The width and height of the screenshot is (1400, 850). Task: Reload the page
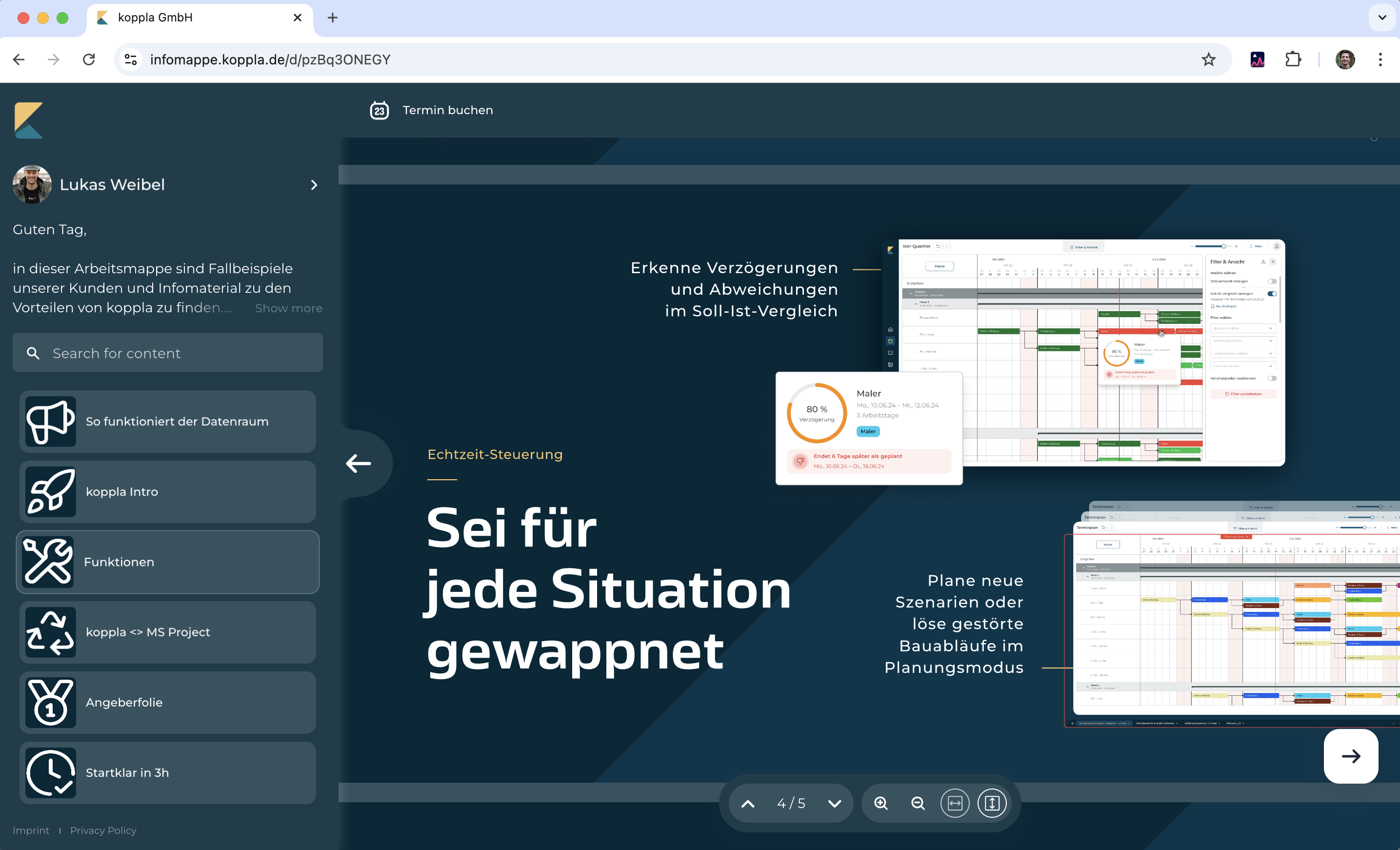(89, 60)
